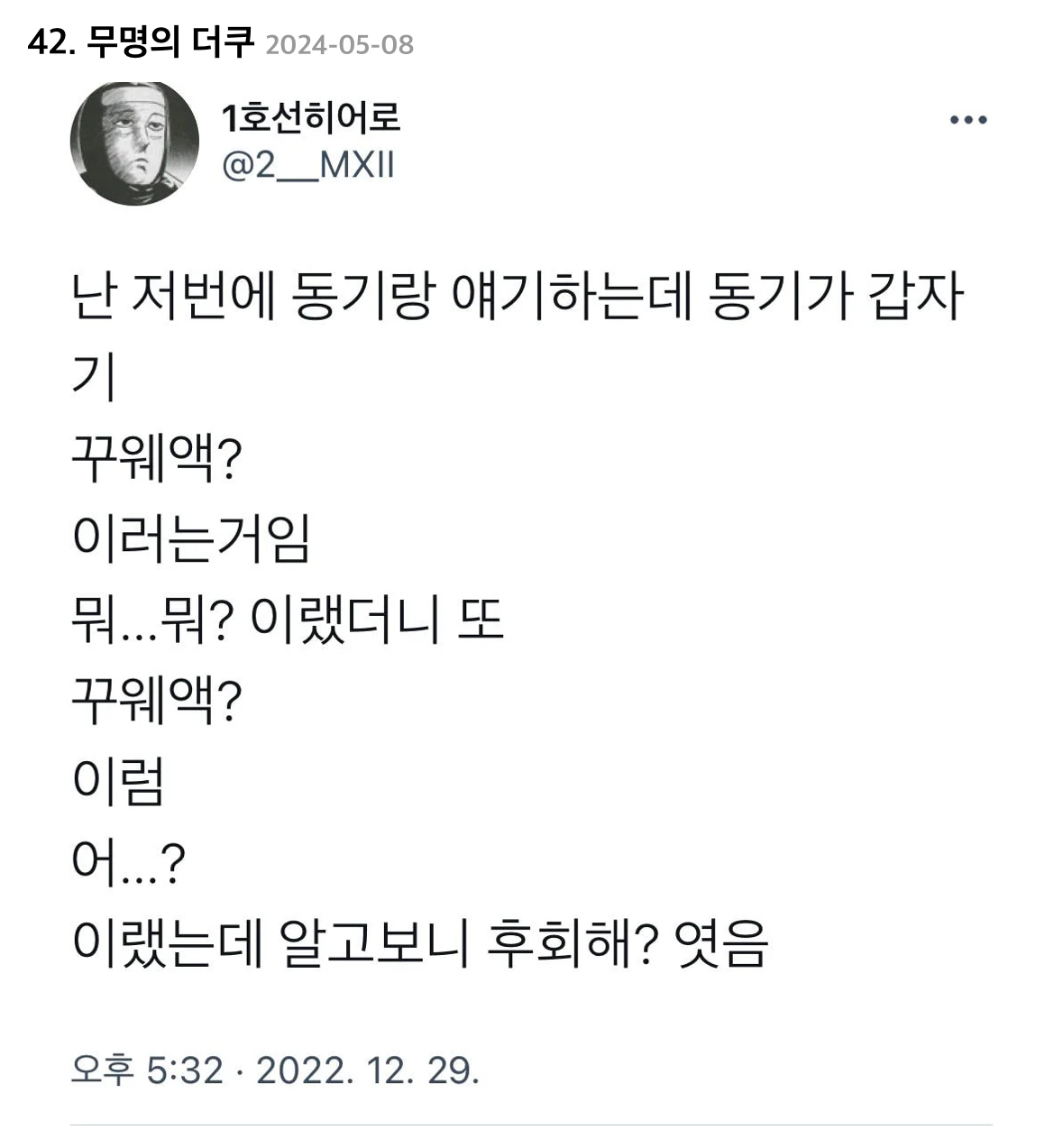Open the three-dot more options menu
The width and height of the screenshot is (1063, 1148).
pyautogui.click(x=968, y=120)
